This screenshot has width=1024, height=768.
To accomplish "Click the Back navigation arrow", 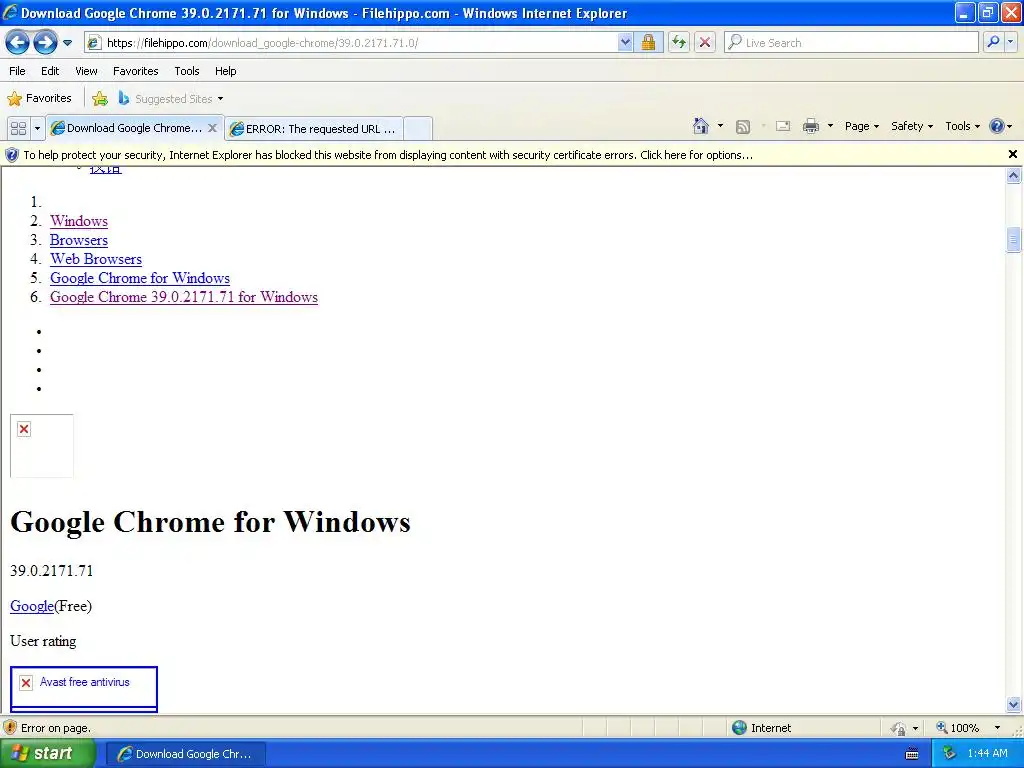I will click(x=18, y=43).
